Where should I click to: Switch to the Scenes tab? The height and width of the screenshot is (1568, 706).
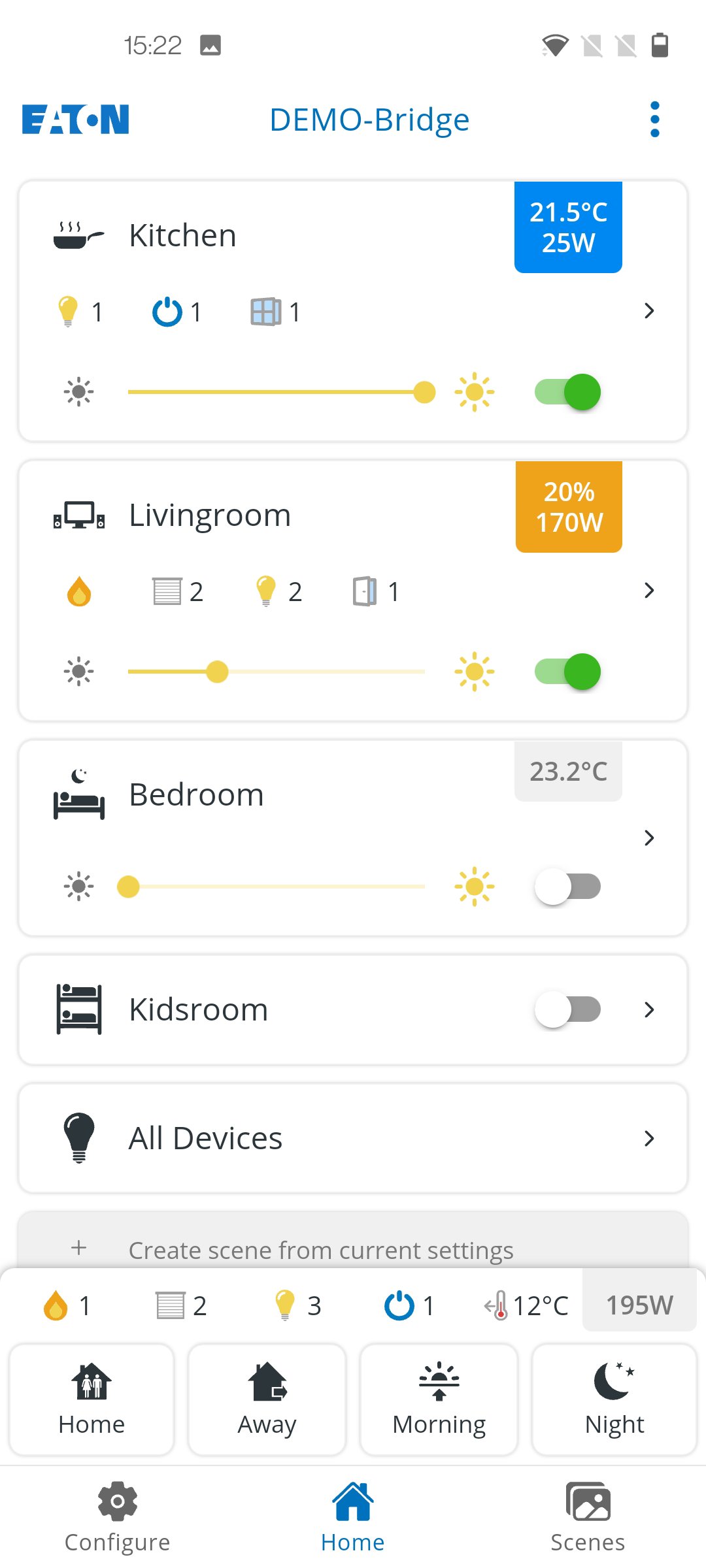(588, 1517)
